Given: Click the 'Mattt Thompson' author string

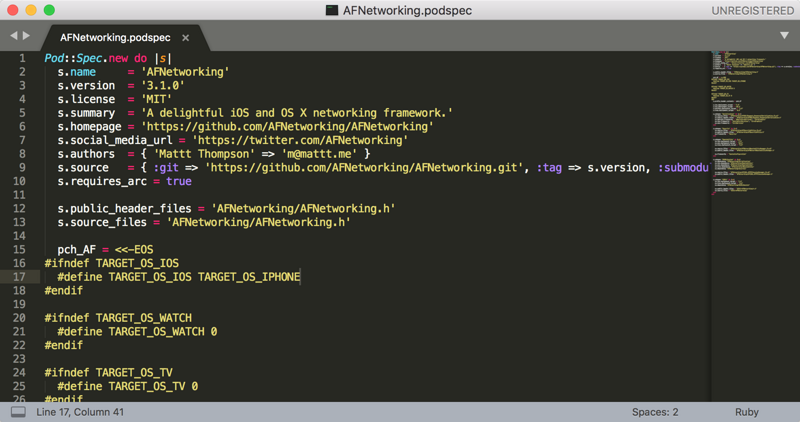Looking at the screenshot, I should 204,154.
